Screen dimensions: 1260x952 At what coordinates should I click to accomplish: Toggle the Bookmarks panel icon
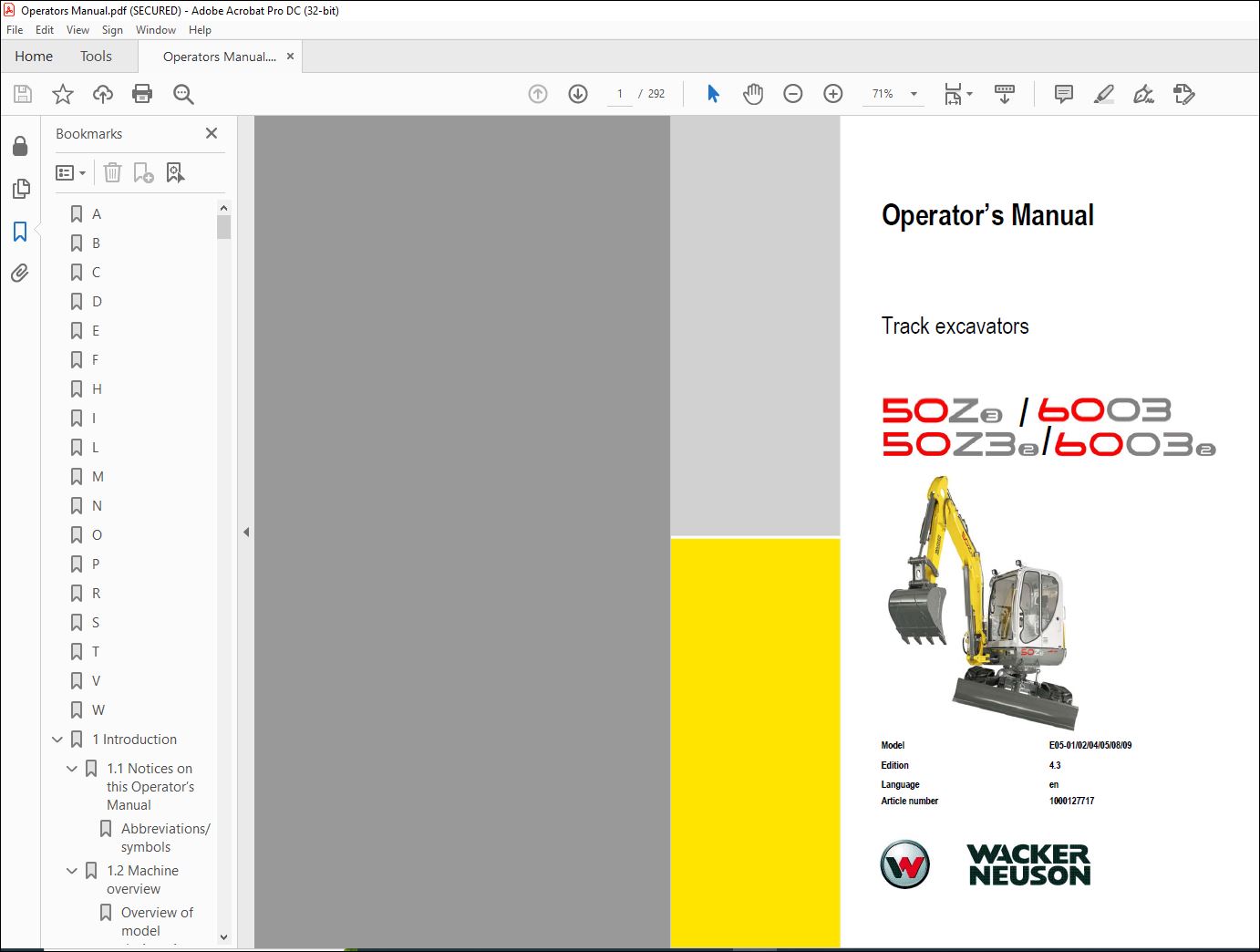pos(20,232)
